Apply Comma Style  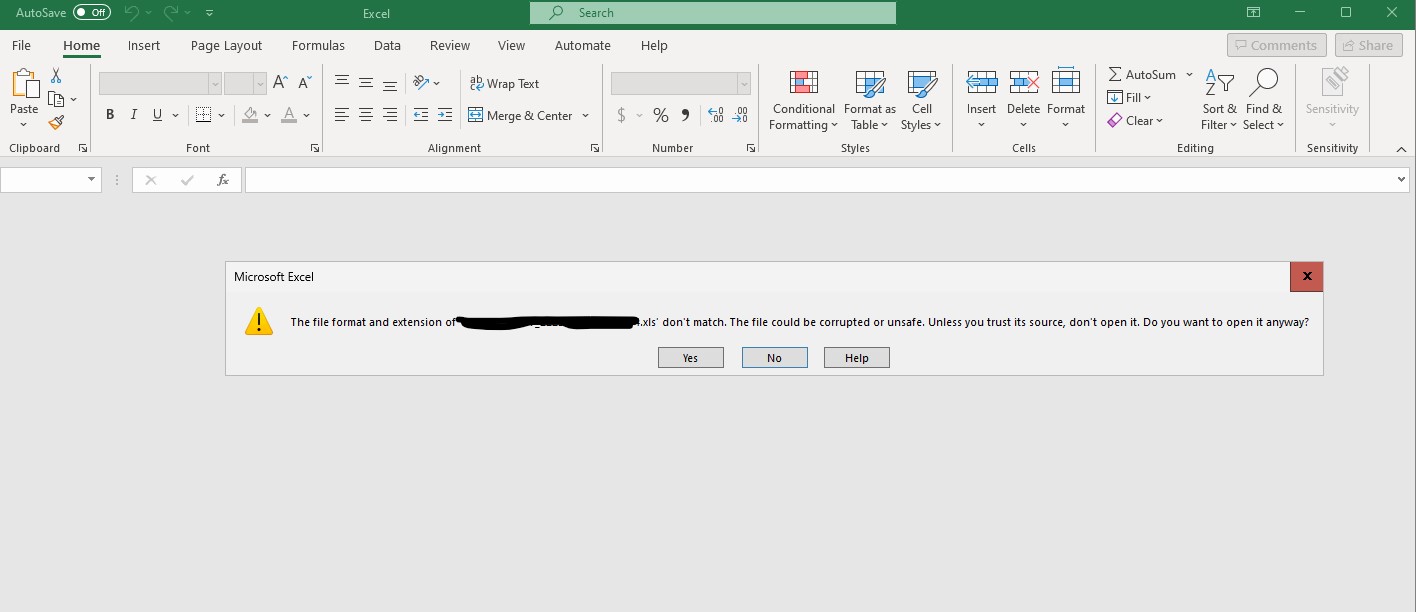point(685,115)
